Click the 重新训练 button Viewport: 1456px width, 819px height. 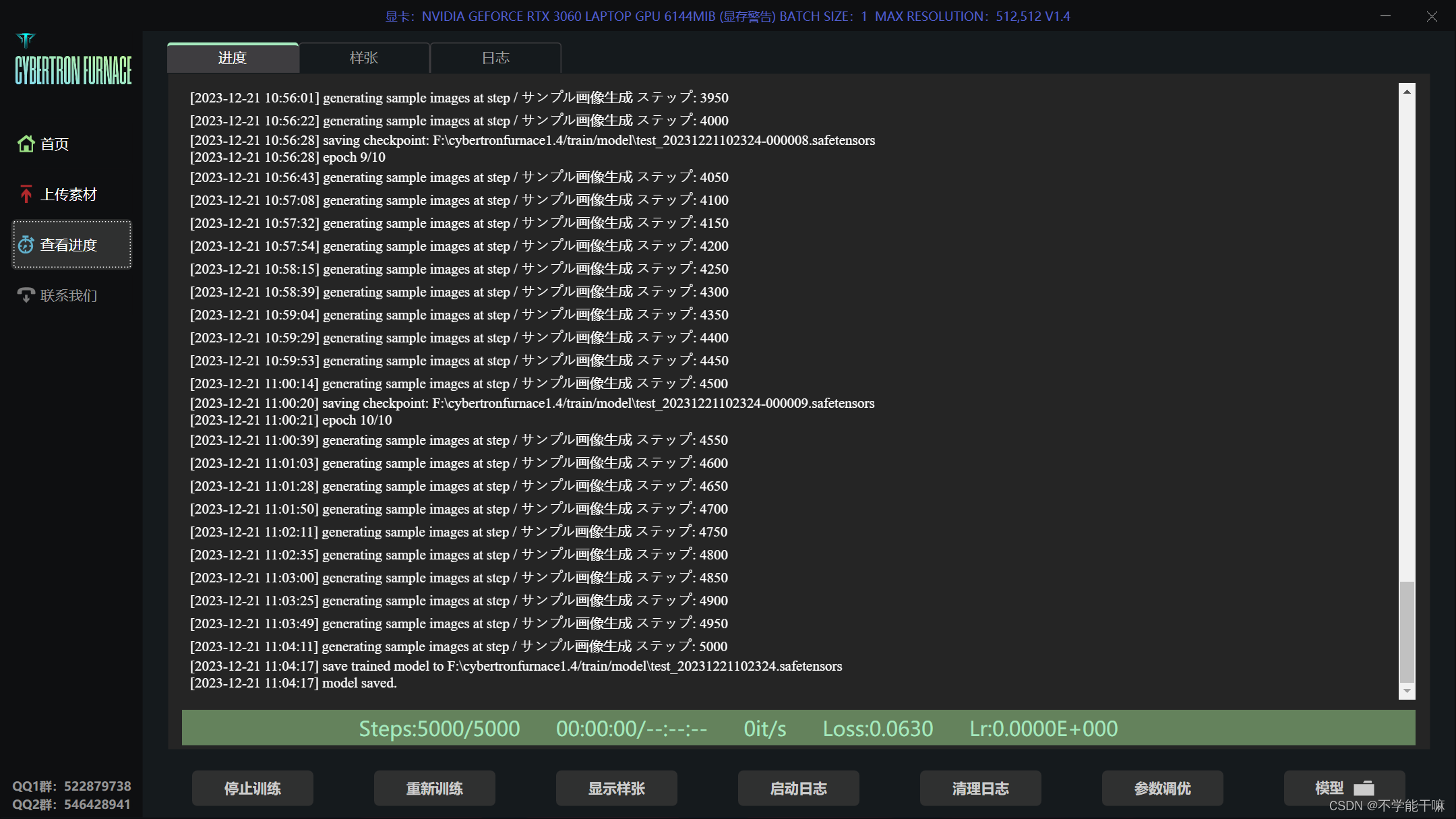click(434, 788)
